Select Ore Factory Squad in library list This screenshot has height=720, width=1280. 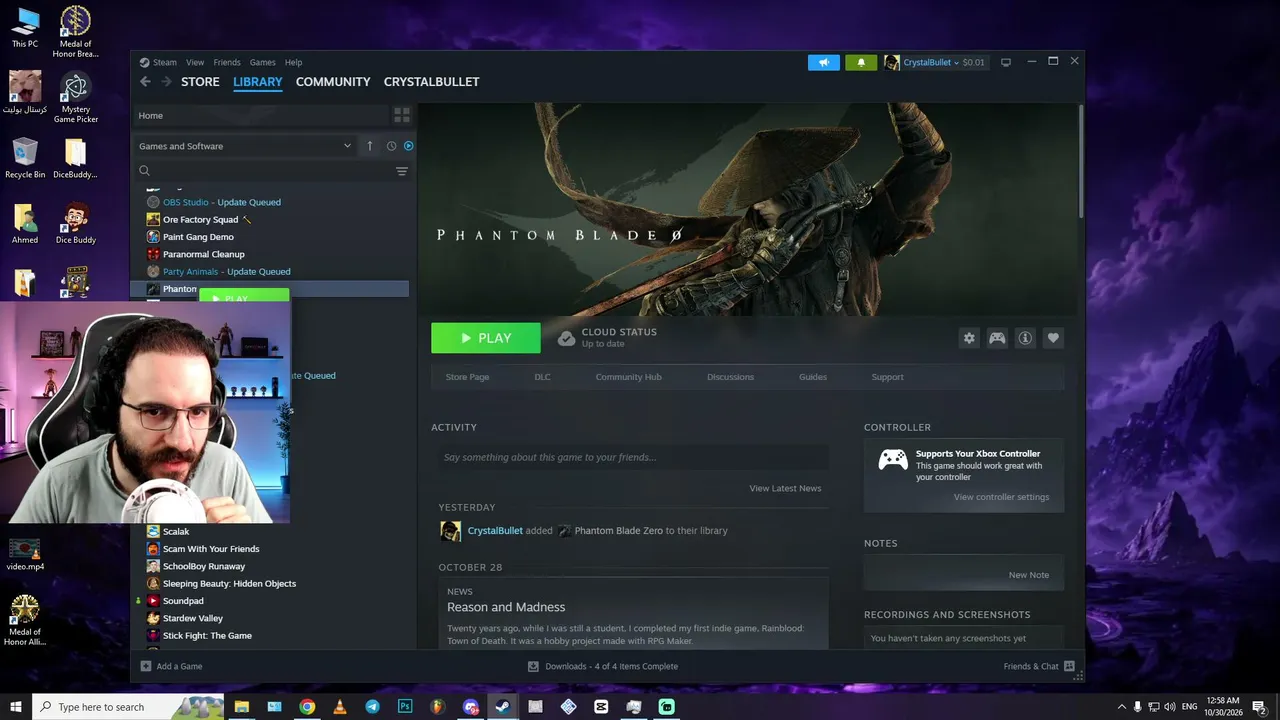coord(200,219)
